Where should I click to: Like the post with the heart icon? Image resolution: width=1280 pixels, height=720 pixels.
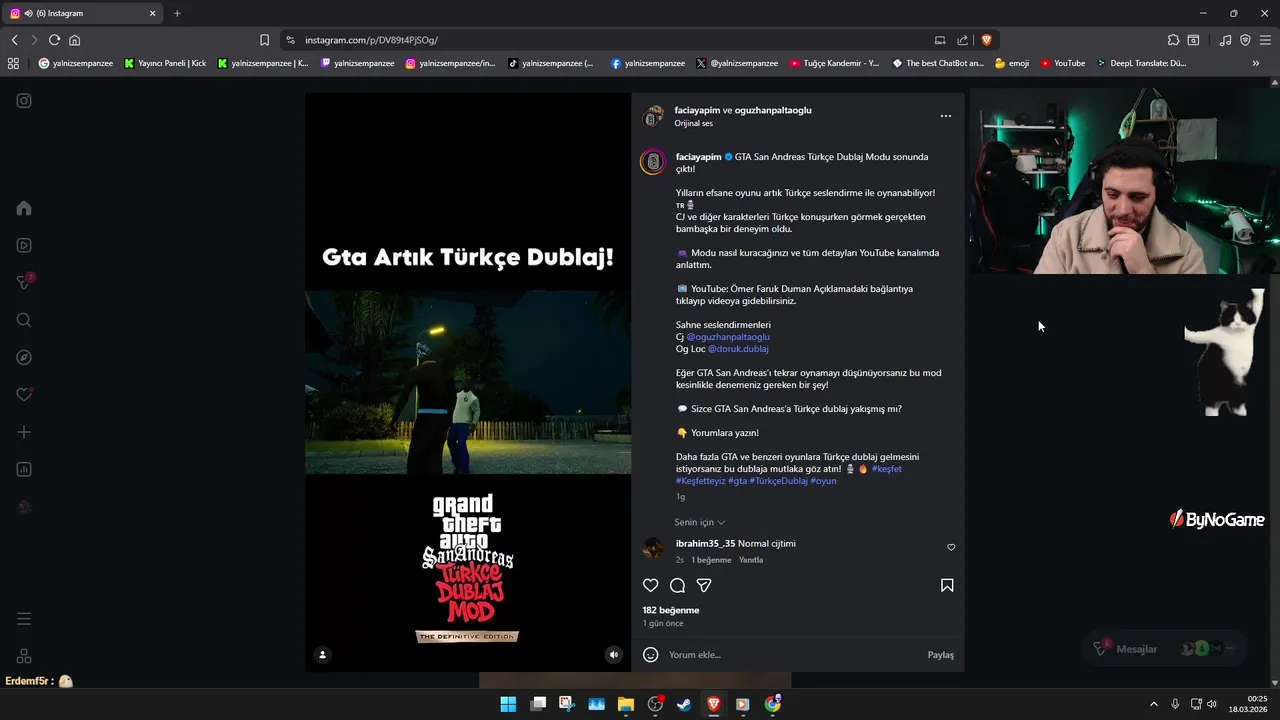click(x=651, y=585)
